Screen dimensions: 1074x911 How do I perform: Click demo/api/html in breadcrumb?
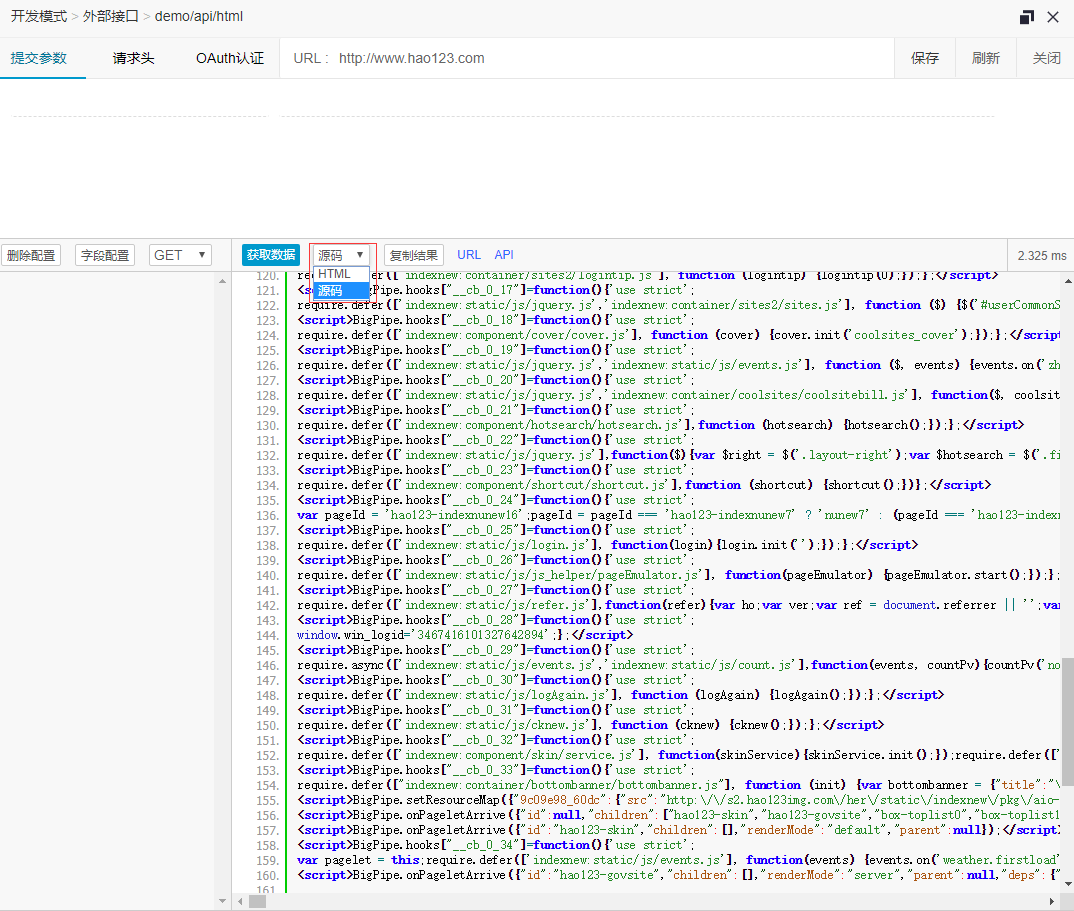pos(199,16)
